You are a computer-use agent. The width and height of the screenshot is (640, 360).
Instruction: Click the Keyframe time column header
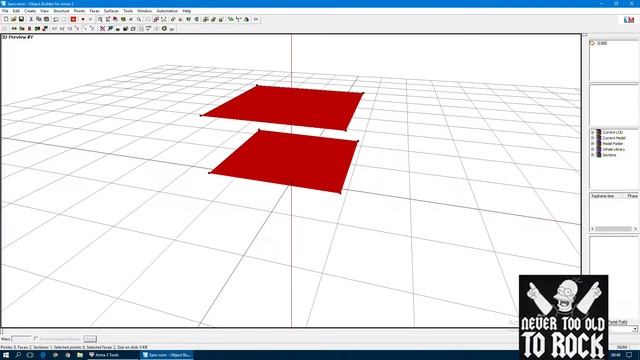[x=605, y=196]
